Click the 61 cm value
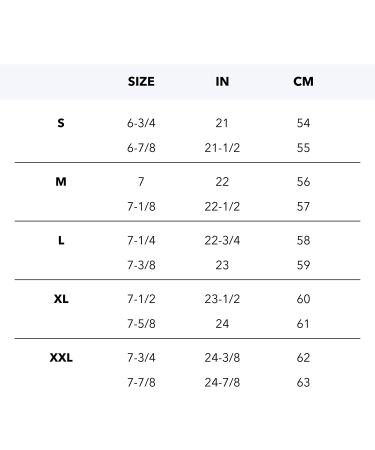375x450 pixels. tap(303, 324)
